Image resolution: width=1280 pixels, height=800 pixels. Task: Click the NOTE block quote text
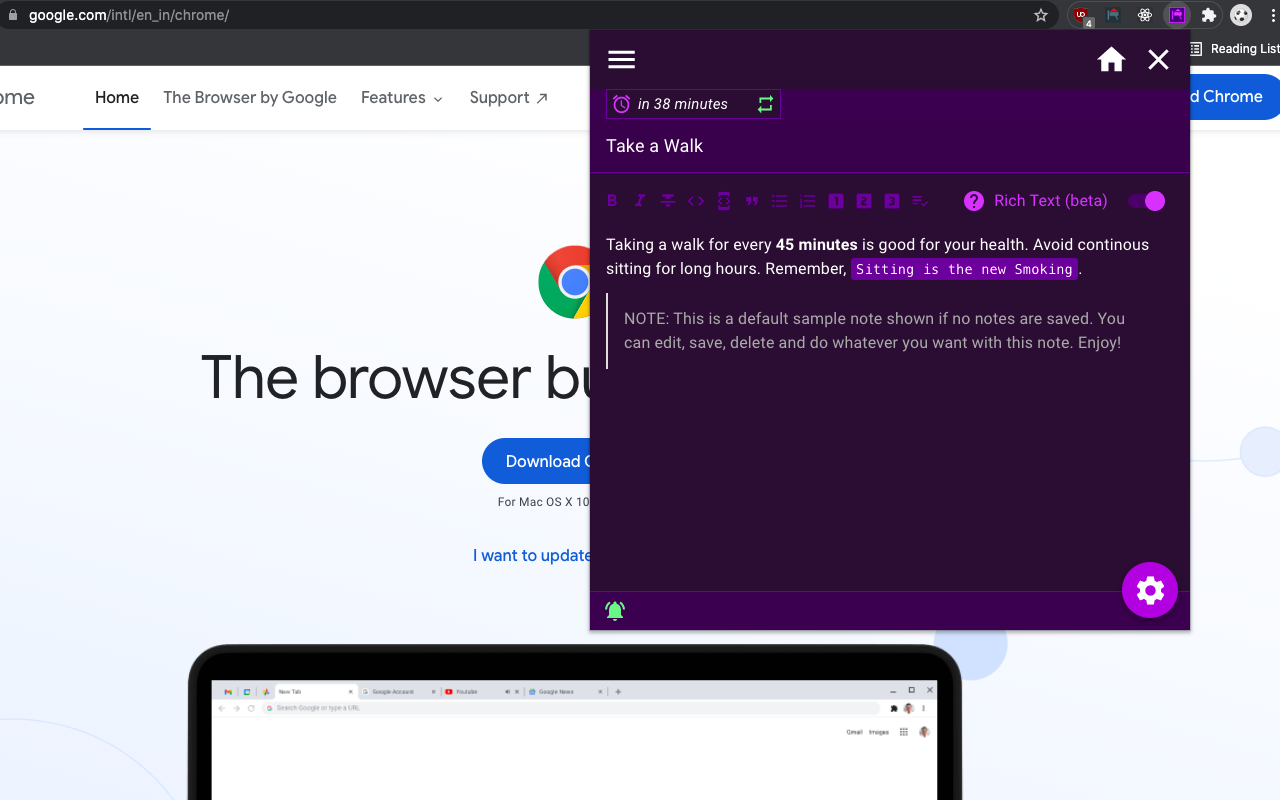874,331
